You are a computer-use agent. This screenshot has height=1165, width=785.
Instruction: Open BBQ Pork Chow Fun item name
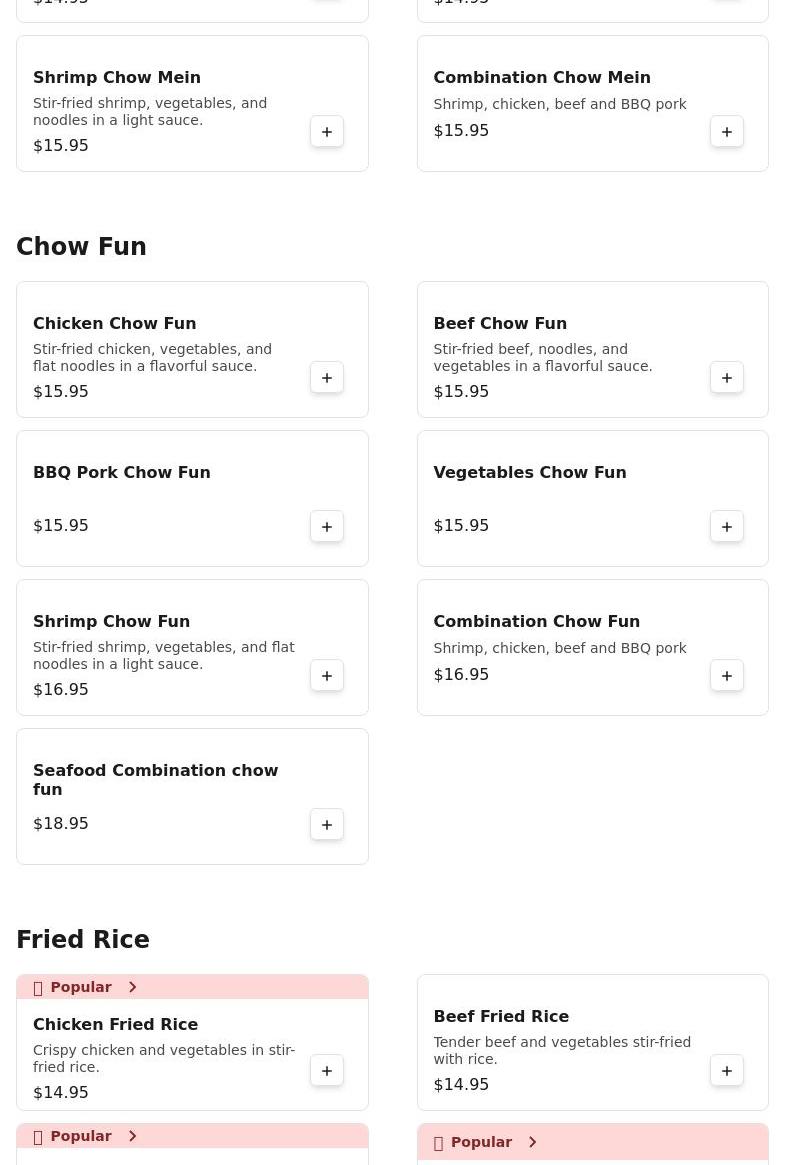click(x=121, y=473)
